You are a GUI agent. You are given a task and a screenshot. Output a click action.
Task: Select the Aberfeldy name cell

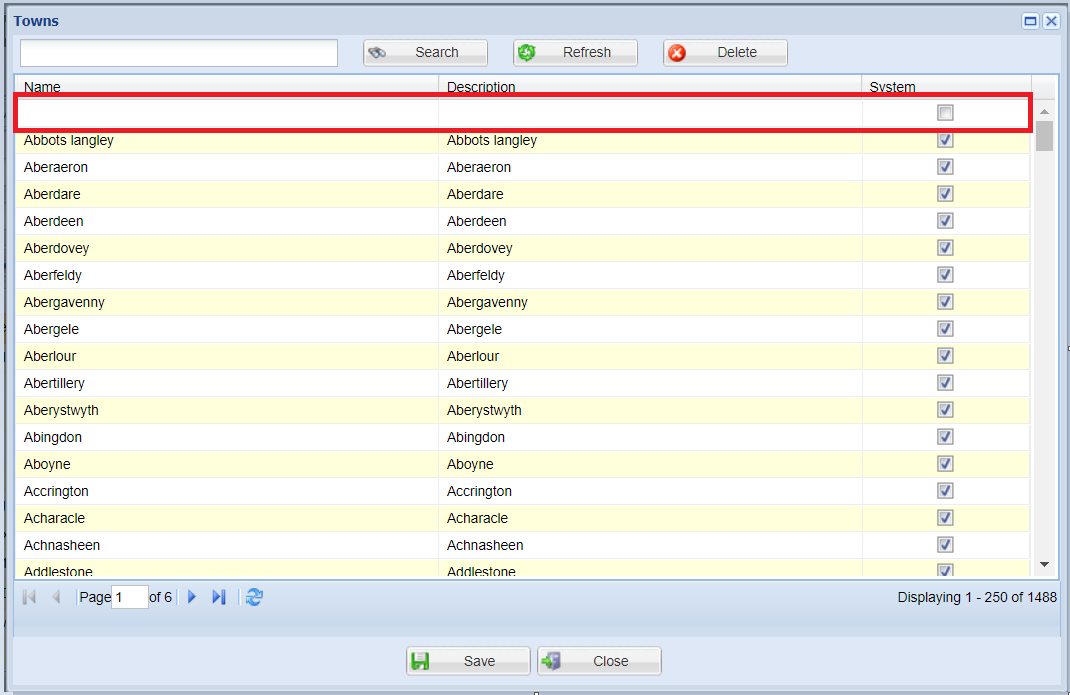click(x=227, y=275)
